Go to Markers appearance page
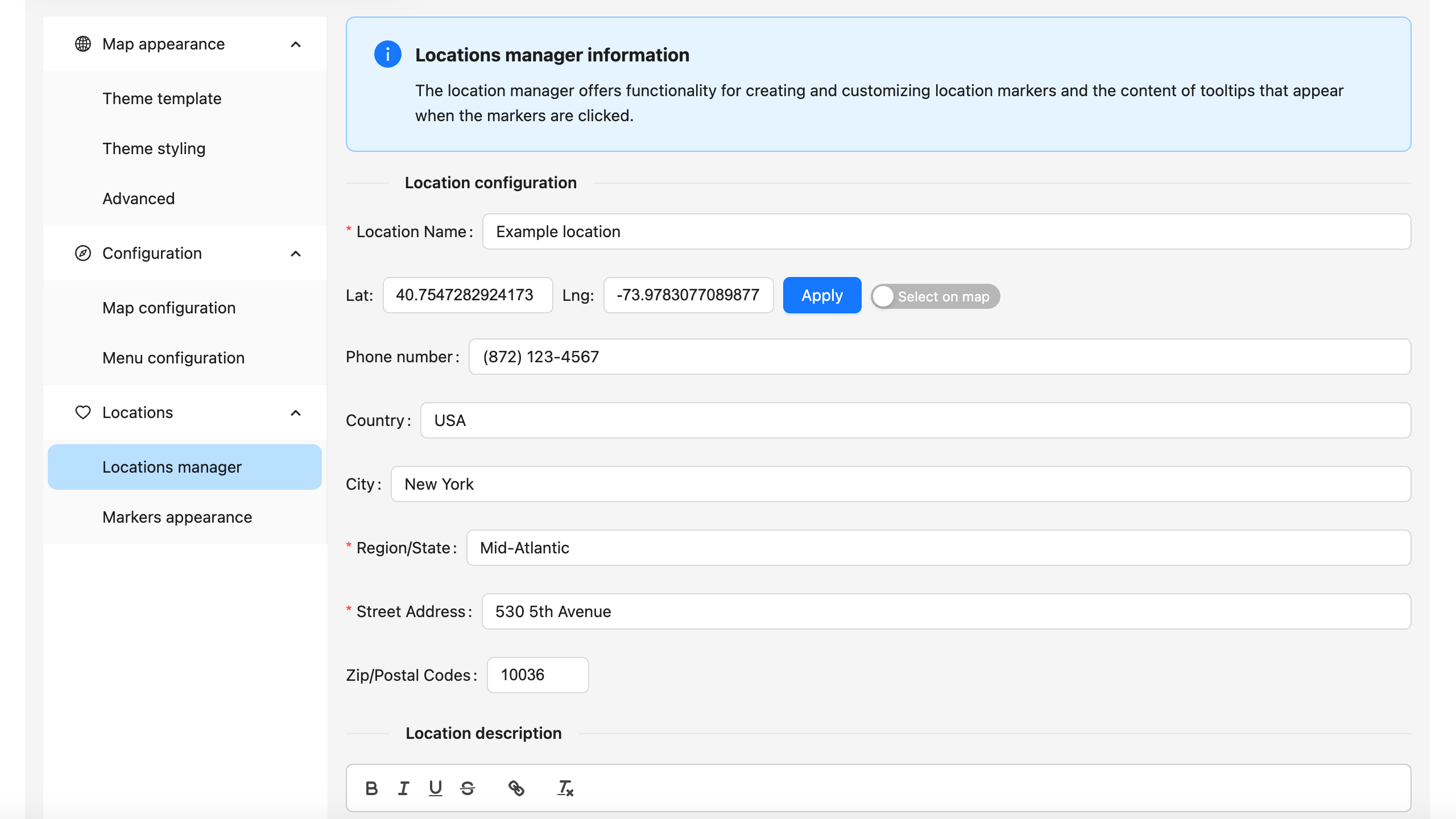Viewport: 1456px width, 819px height. click(177, 517)
